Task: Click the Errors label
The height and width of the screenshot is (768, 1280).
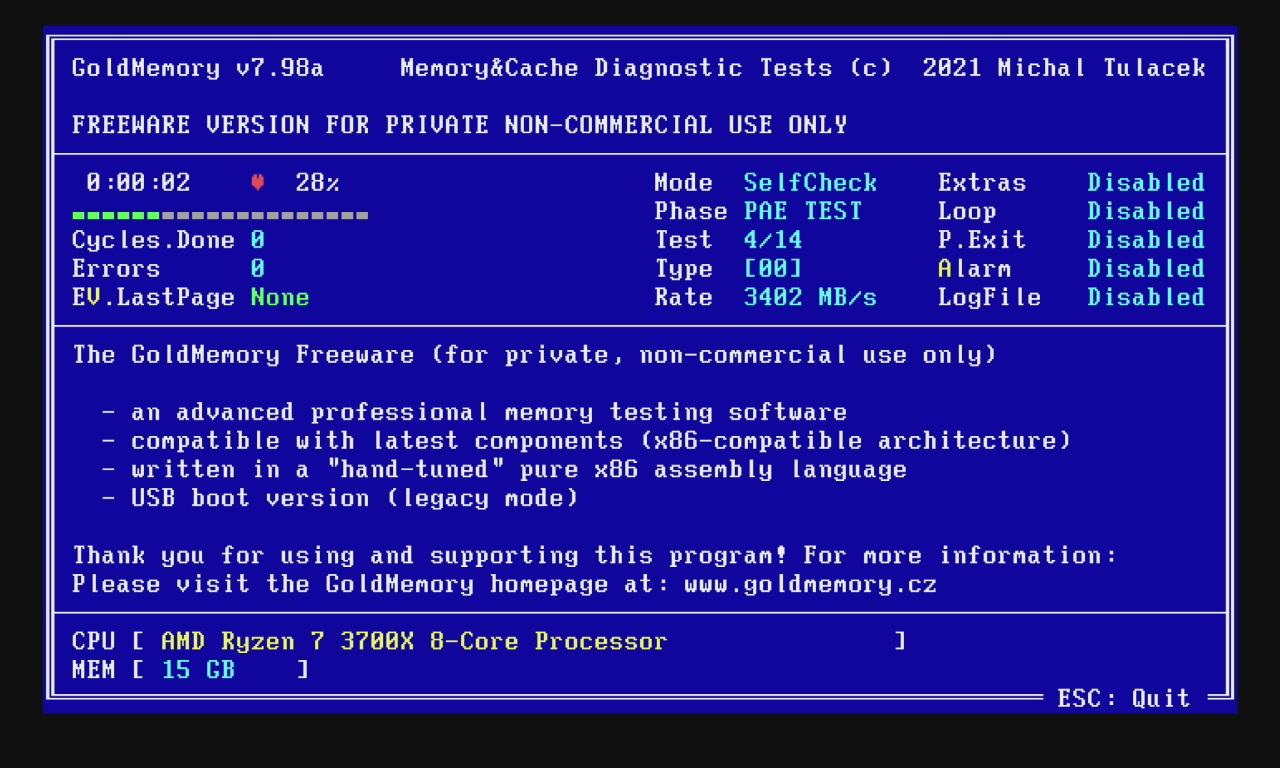Action: pyautogui.click(x=116, y=269)
